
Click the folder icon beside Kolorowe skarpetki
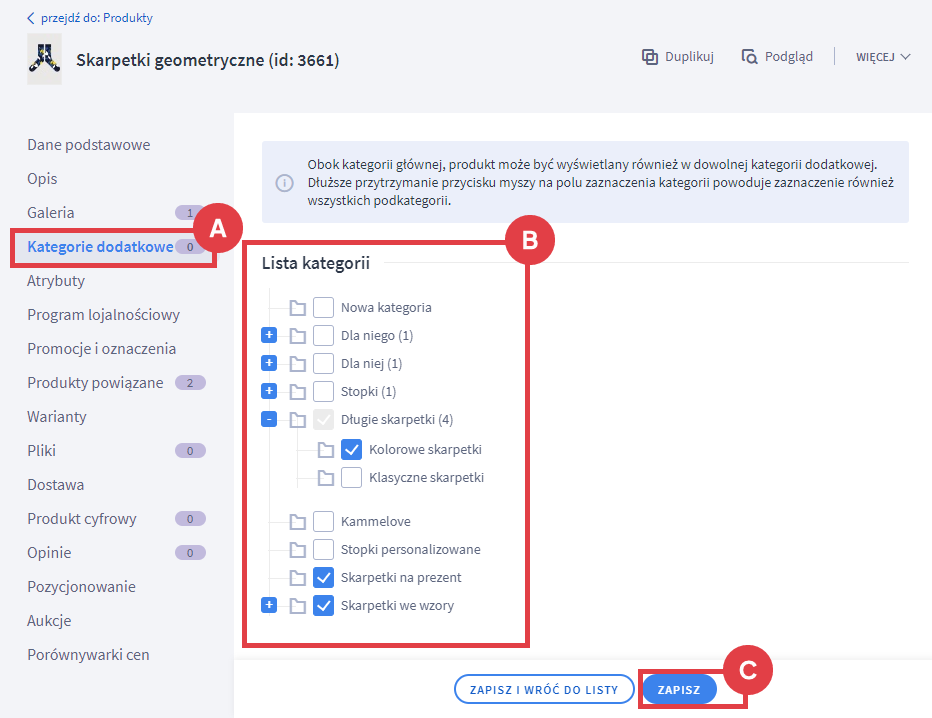pyautogui.click(x=326, y=450)
